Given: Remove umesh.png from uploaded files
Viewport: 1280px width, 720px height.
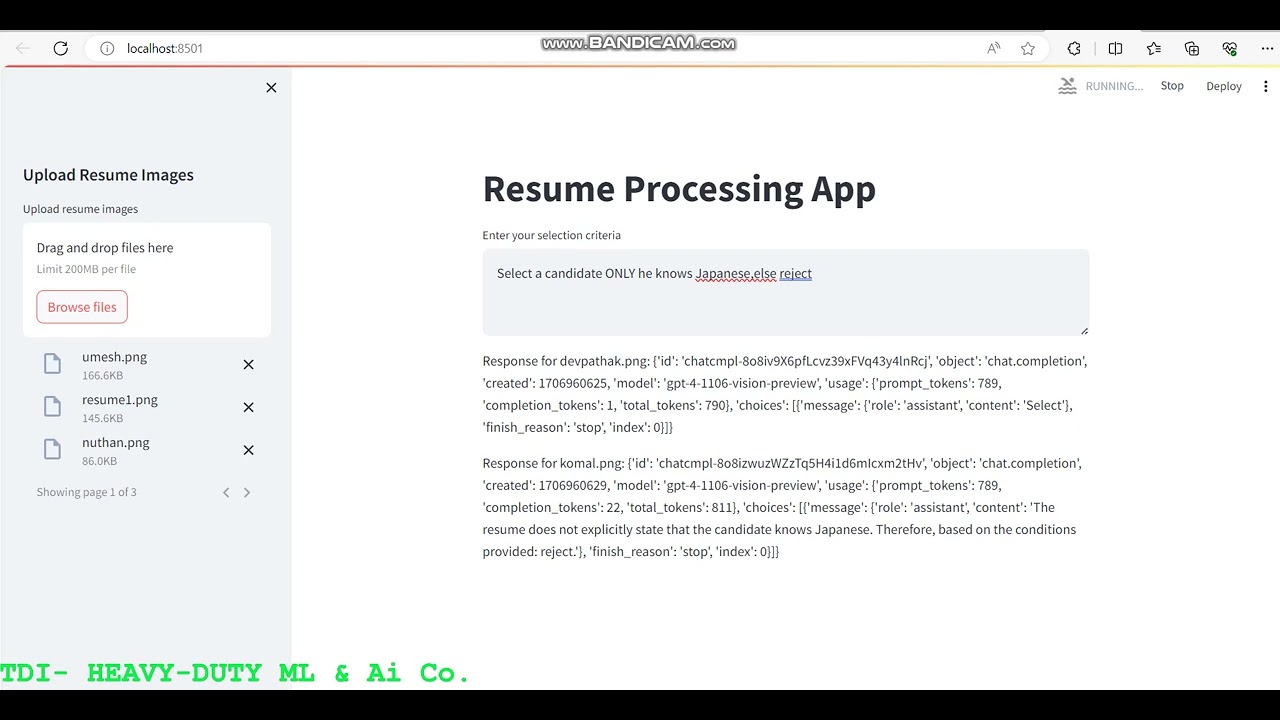Looking at the screenshot, I should click(249, 365).
